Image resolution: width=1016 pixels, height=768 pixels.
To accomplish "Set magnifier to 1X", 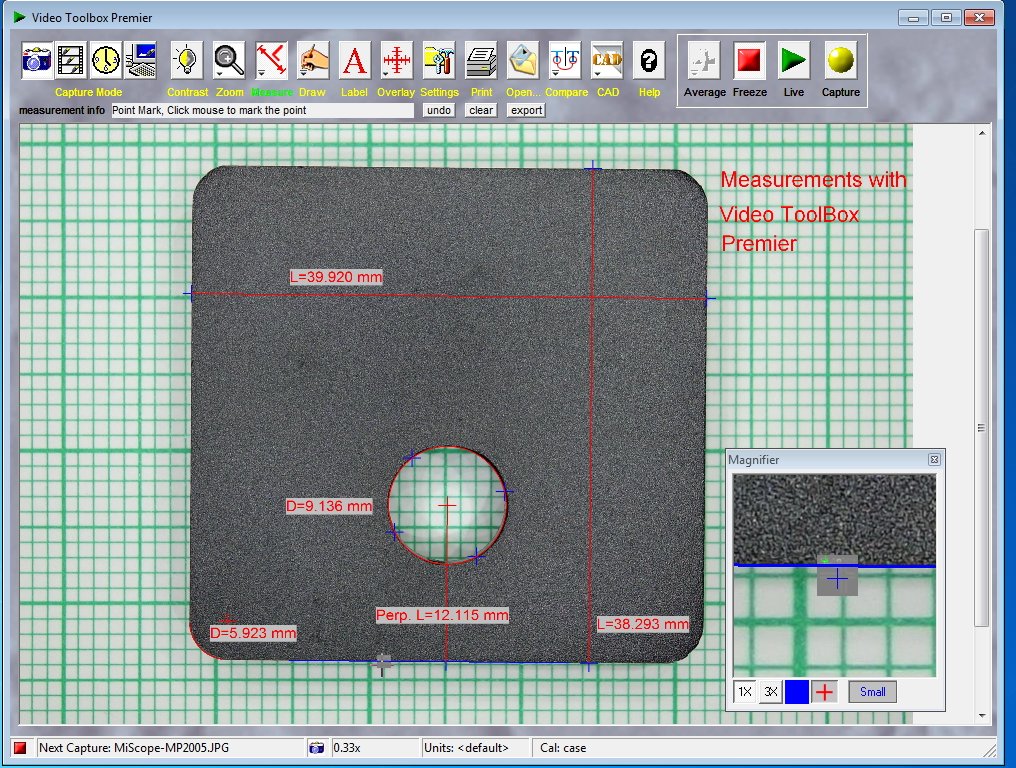I will (x=745, y=692).
